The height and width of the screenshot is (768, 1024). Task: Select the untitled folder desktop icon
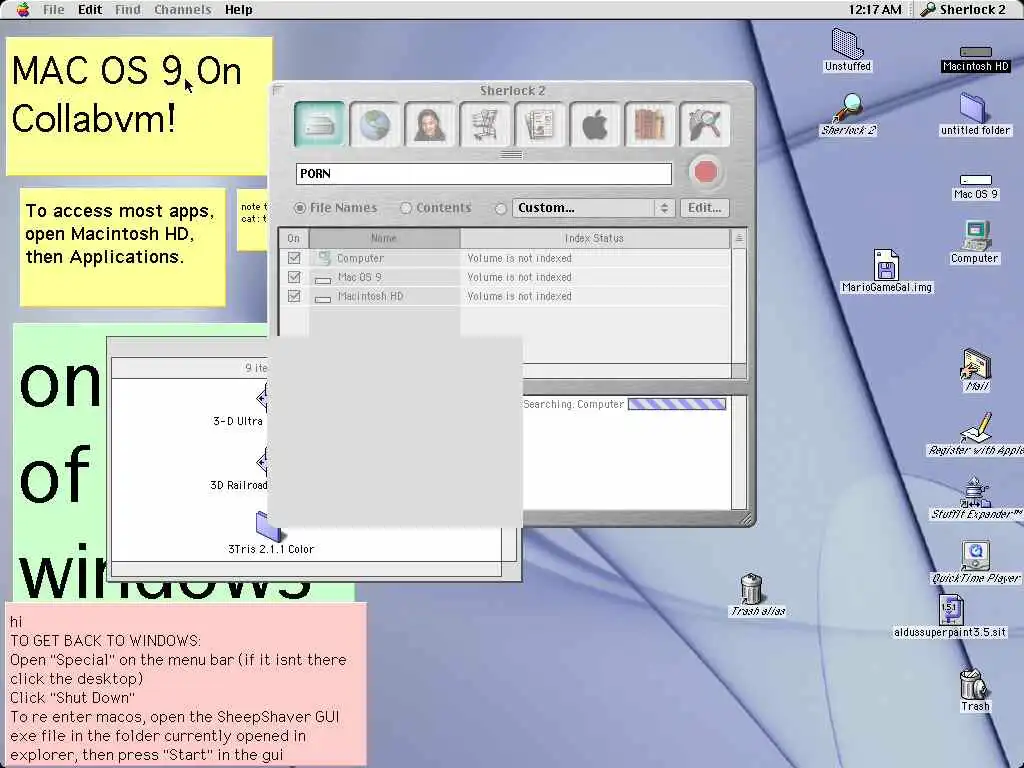pos(975,114)
